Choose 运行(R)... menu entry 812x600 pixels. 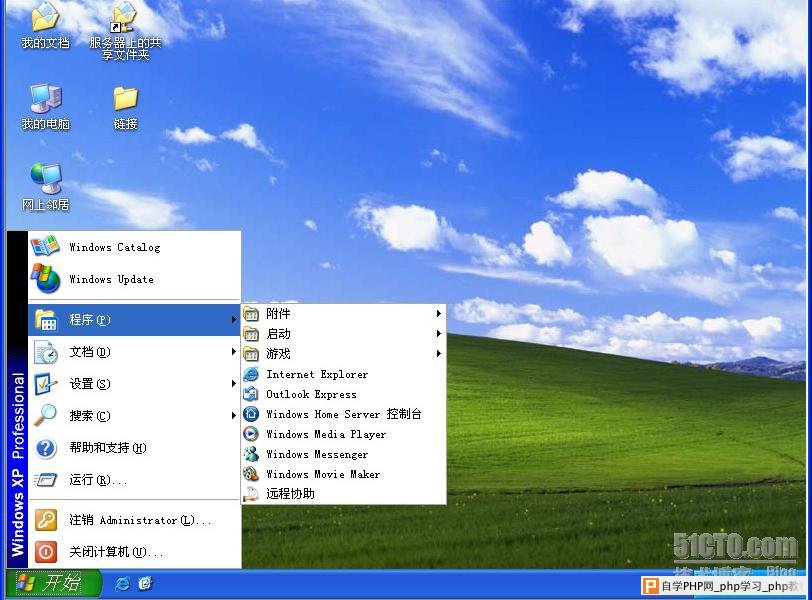coord(135,480)
